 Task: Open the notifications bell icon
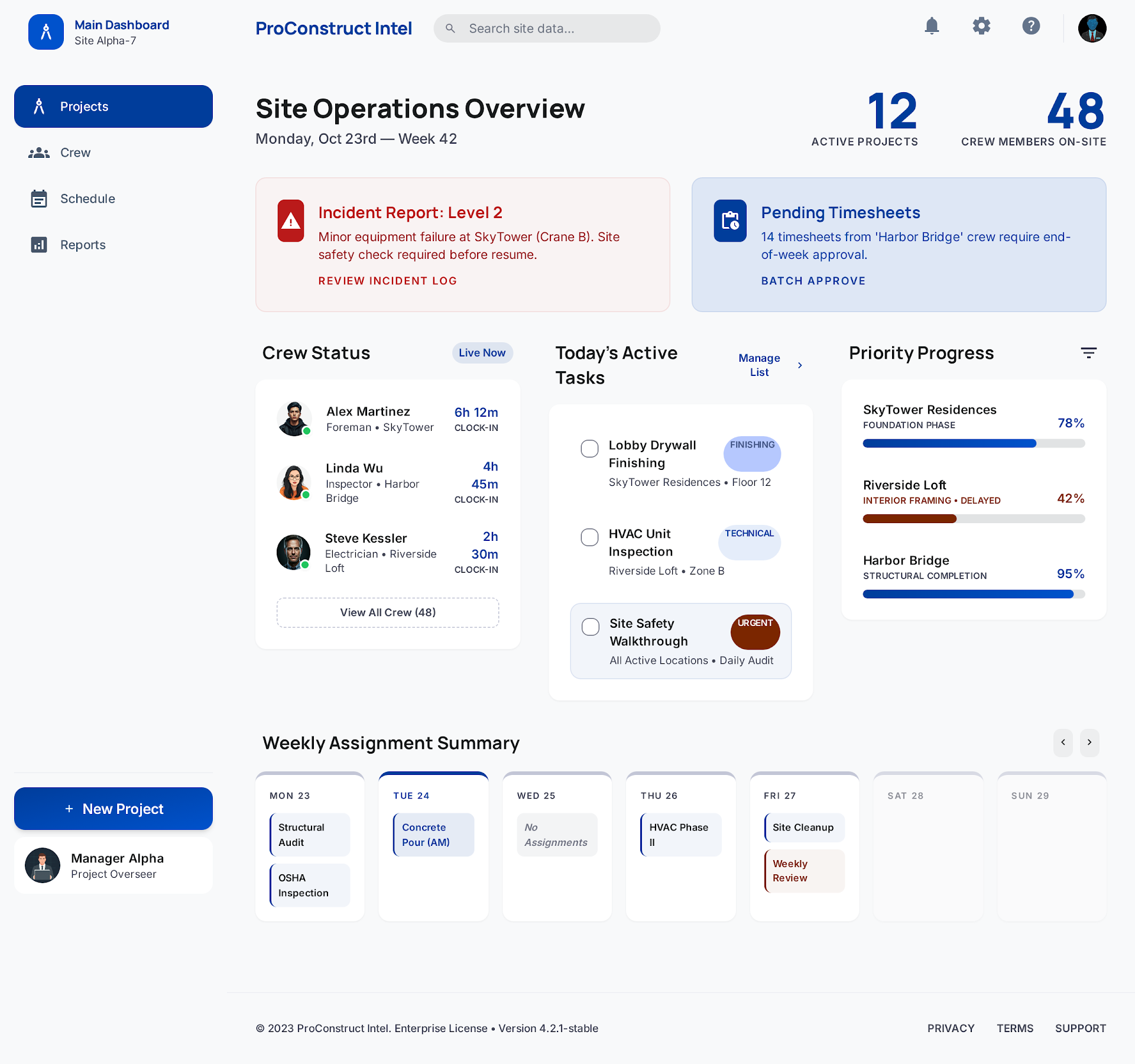pos(932,26)
